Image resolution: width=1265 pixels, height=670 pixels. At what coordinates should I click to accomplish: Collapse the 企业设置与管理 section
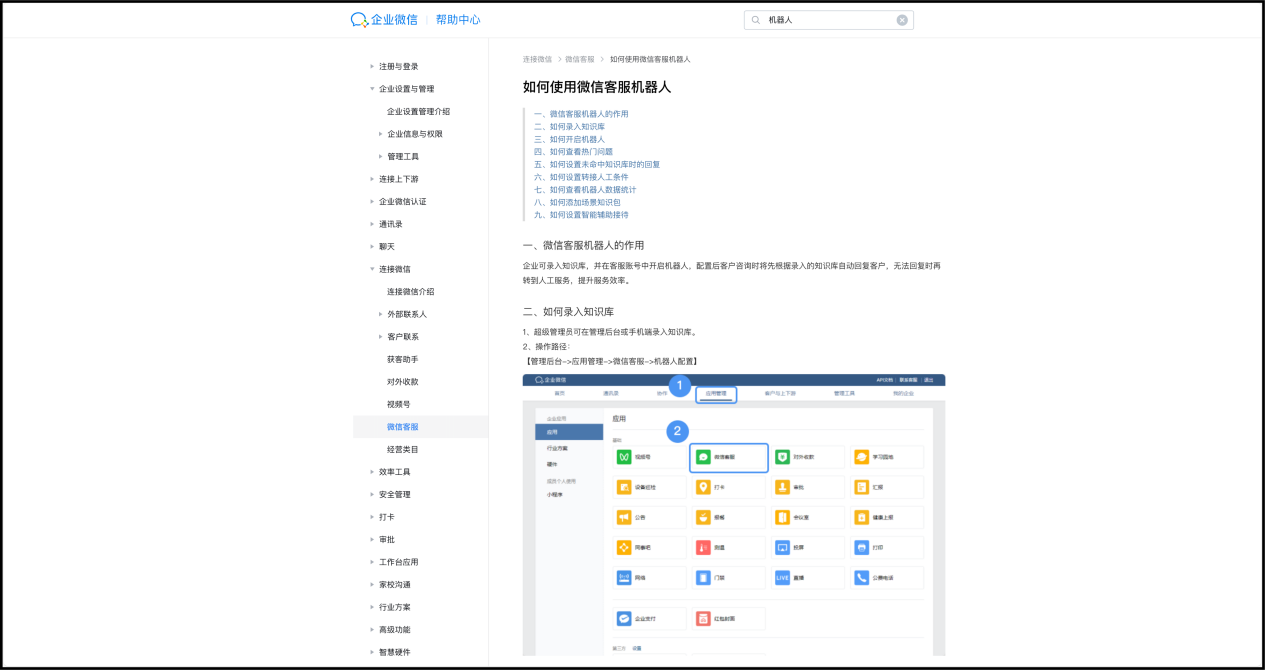coord(372,89)
